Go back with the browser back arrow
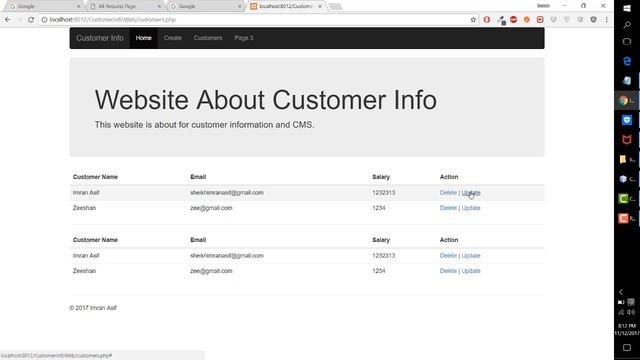This screenshot has width=640, height=360. [x=8, y=20]
